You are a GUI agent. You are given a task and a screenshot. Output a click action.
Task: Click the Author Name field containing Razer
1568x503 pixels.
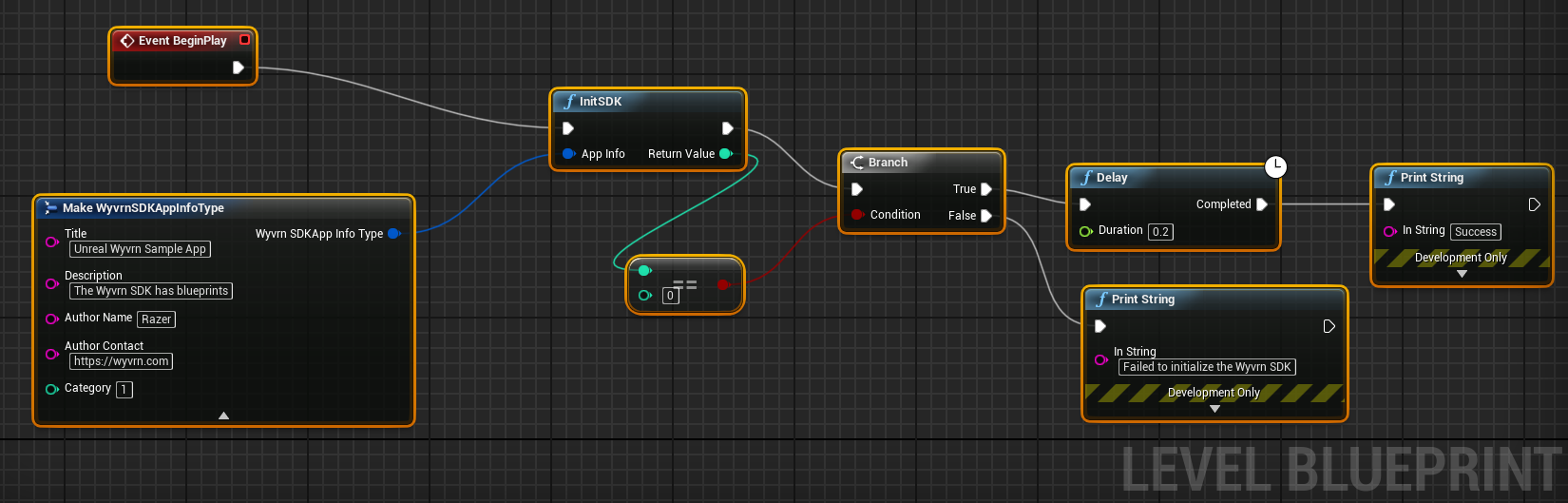[156, 319]
